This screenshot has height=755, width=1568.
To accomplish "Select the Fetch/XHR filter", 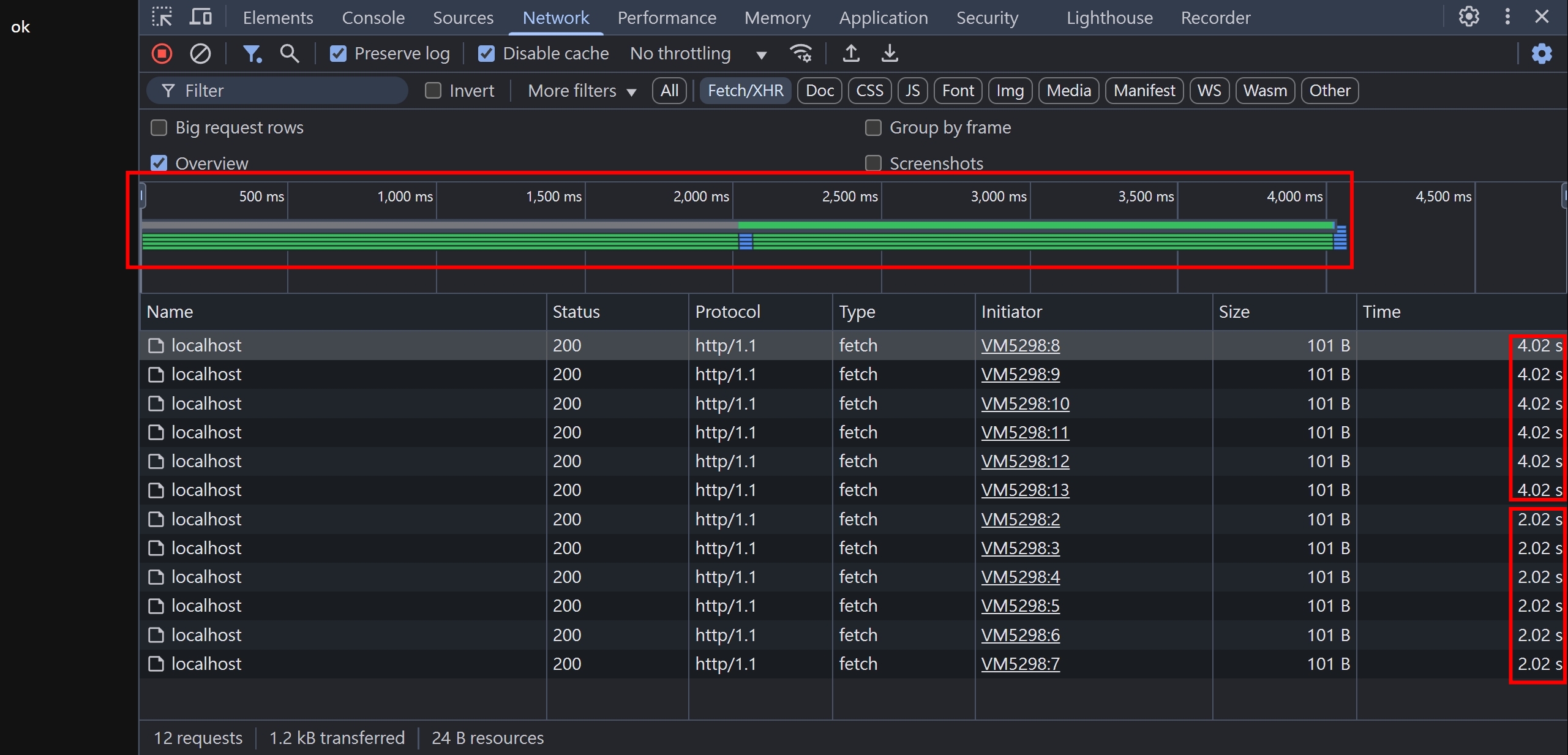I will [x=745, y=91].
